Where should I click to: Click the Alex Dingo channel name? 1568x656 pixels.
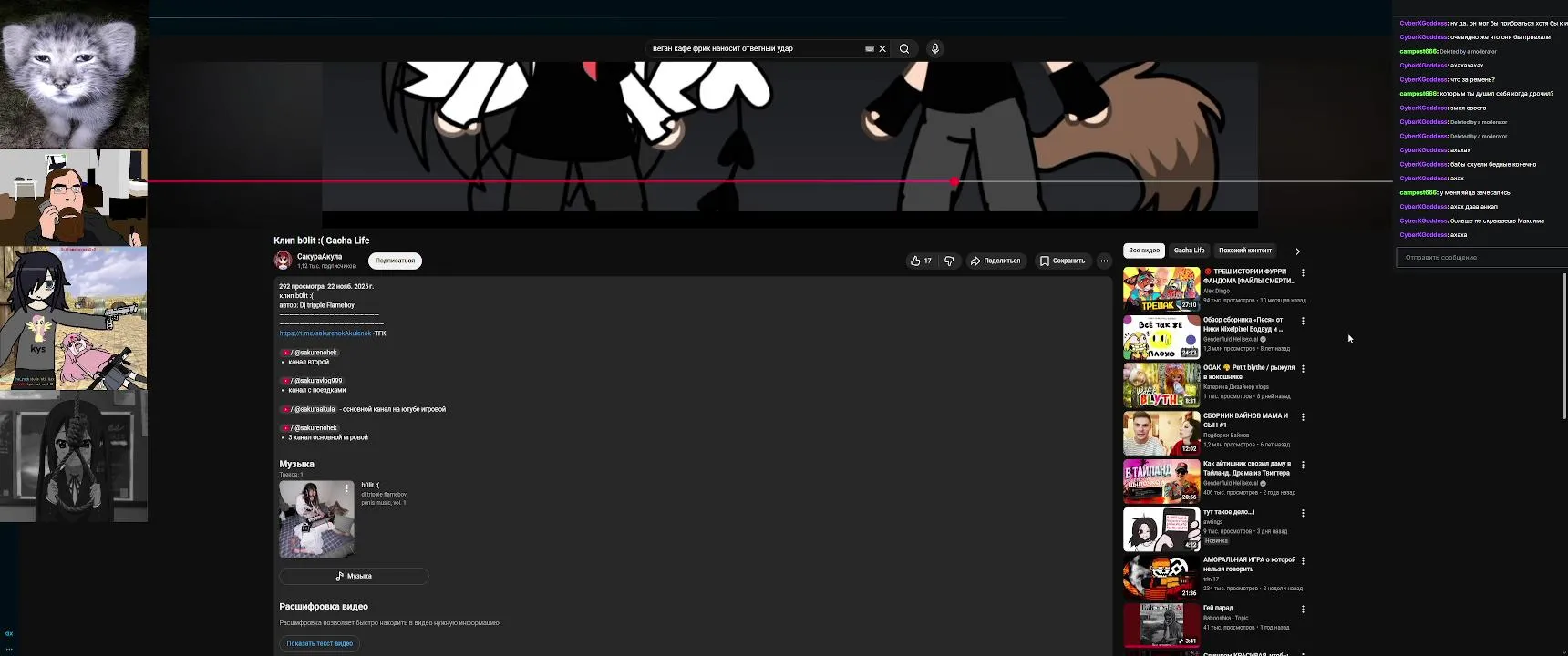[x=1216, y=291]
